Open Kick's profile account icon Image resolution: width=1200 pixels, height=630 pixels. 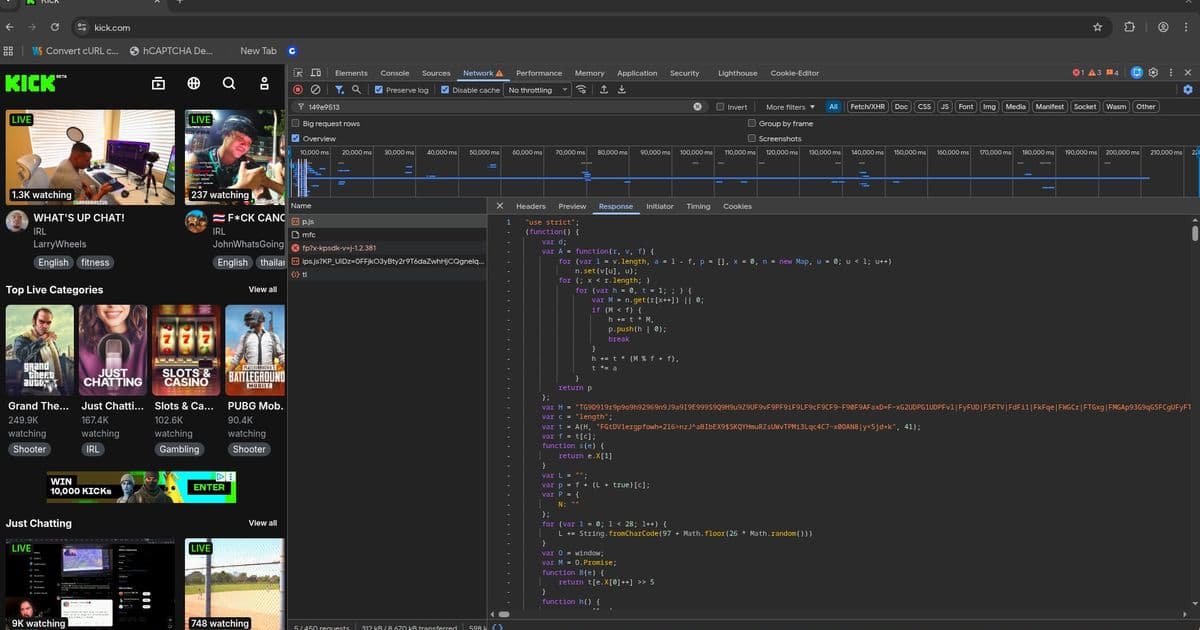point(263,85)
